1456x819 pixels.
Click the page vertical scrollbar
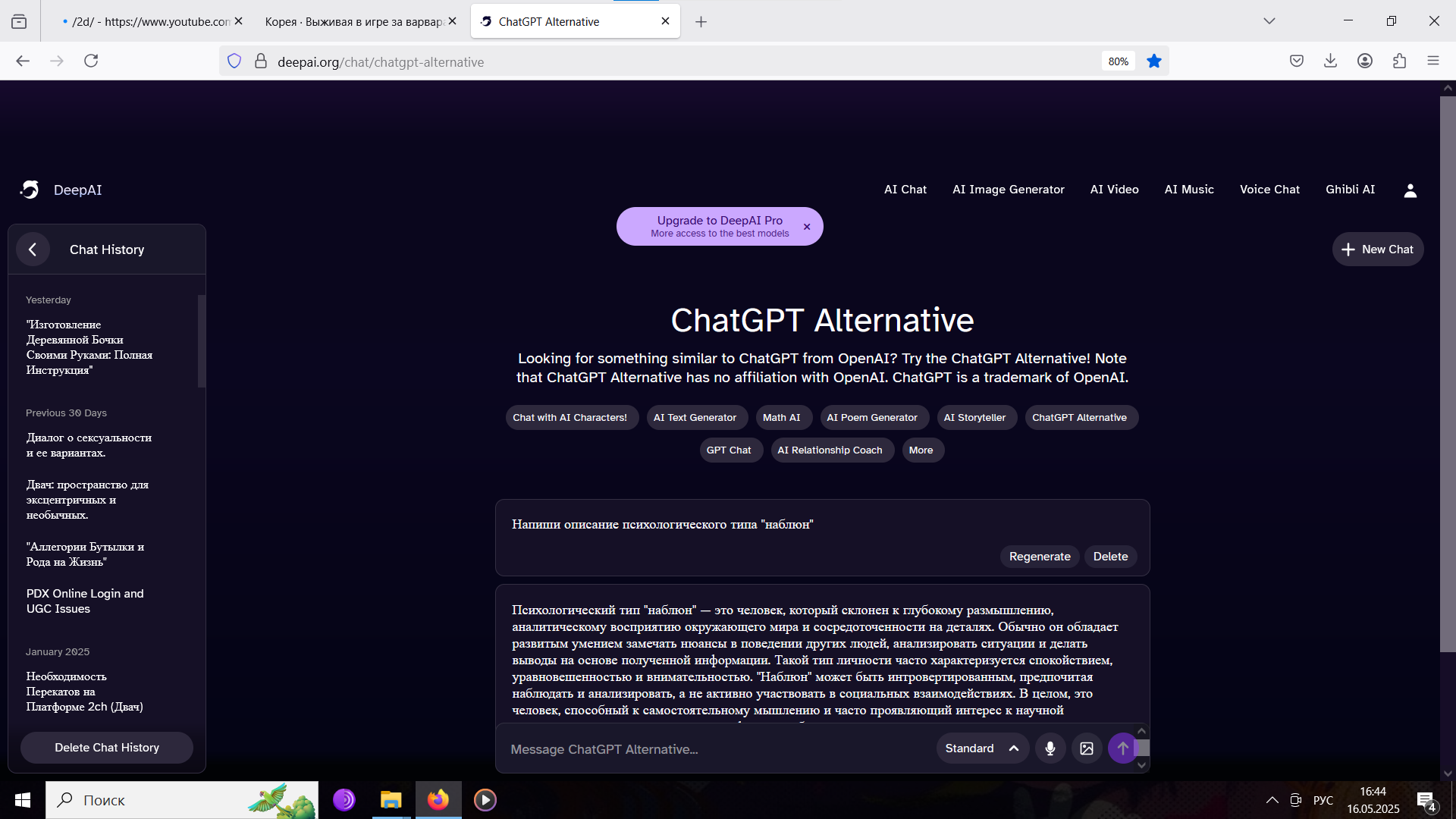click(1447, 373)
